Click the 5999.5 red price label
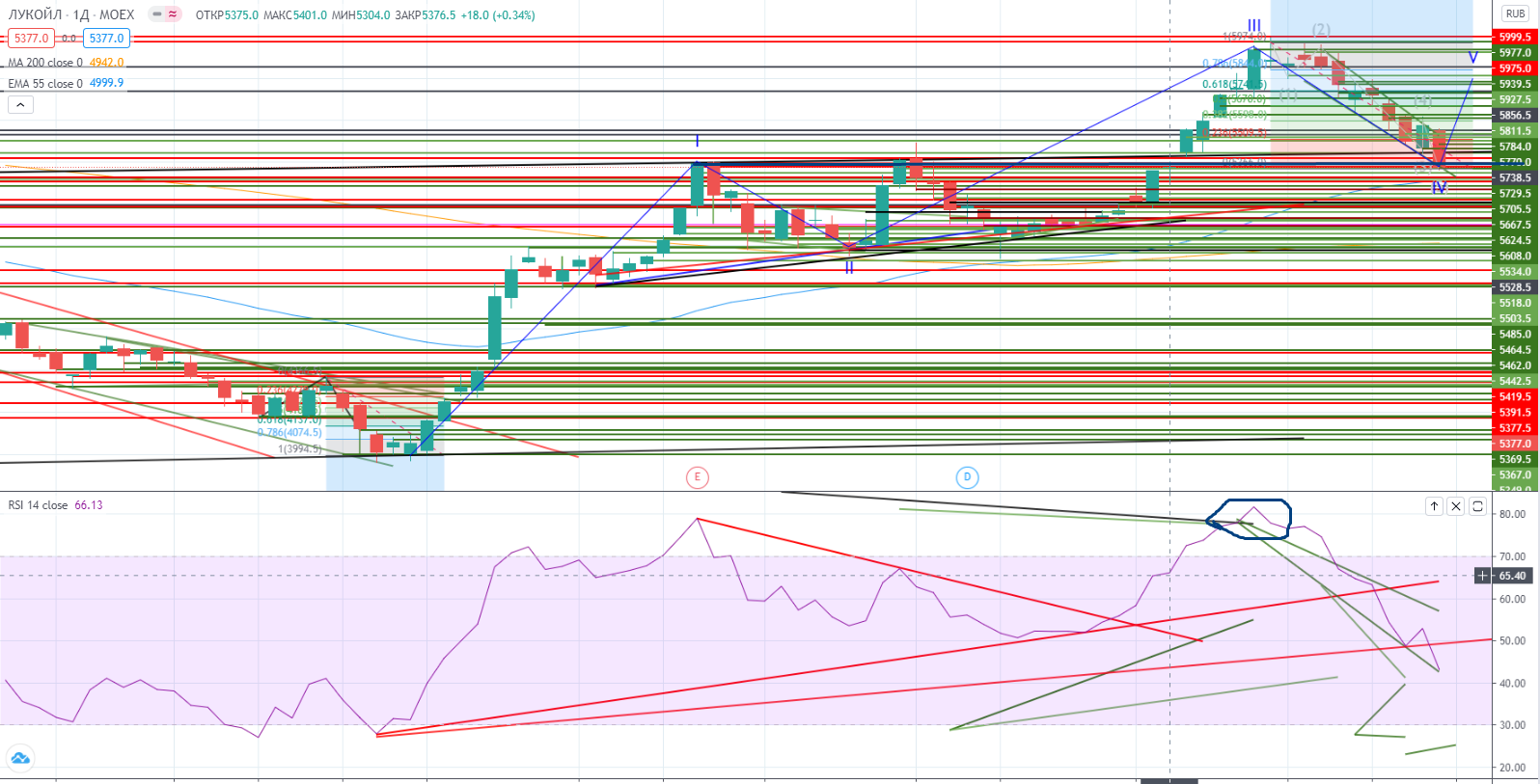1540x784 pixels. tap(1514, 37)
